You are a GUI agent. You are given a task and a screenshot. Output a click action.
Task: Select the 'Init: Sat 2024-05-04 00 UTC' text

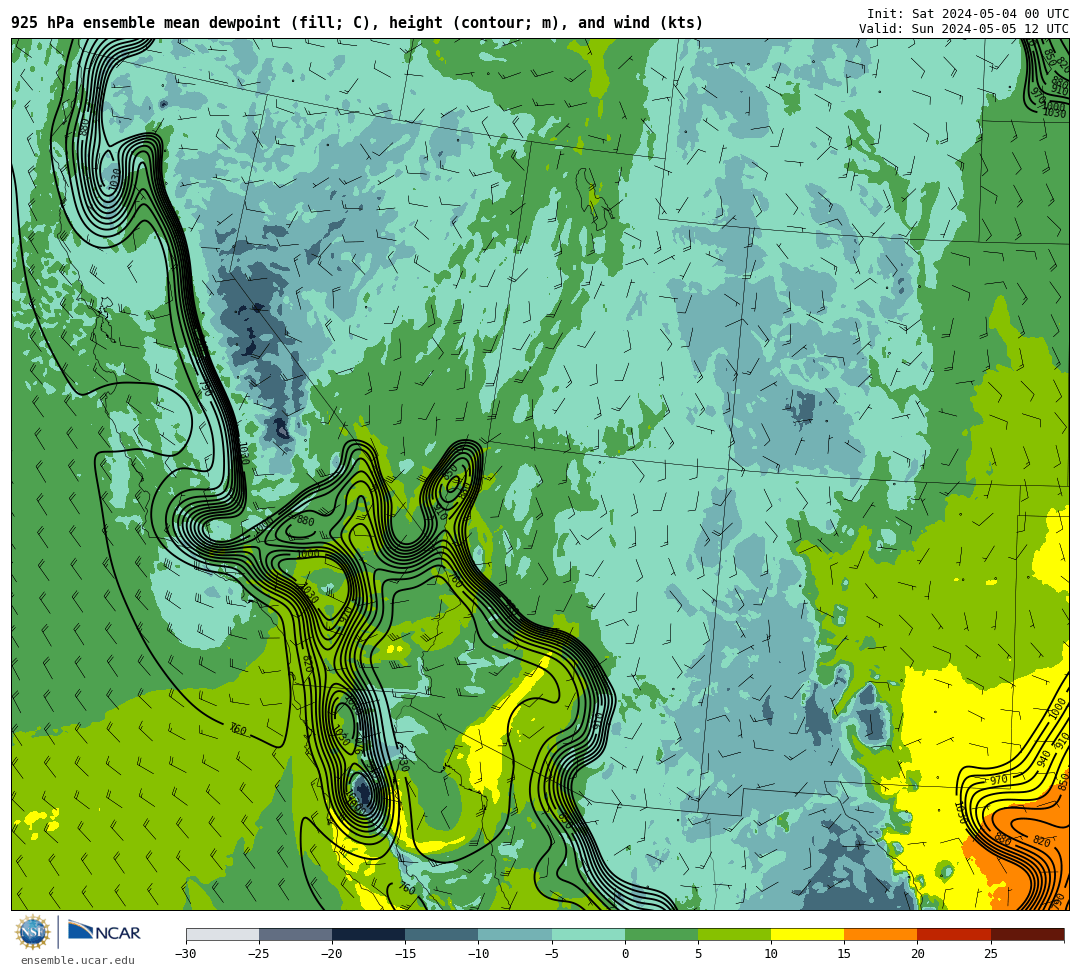968,14
